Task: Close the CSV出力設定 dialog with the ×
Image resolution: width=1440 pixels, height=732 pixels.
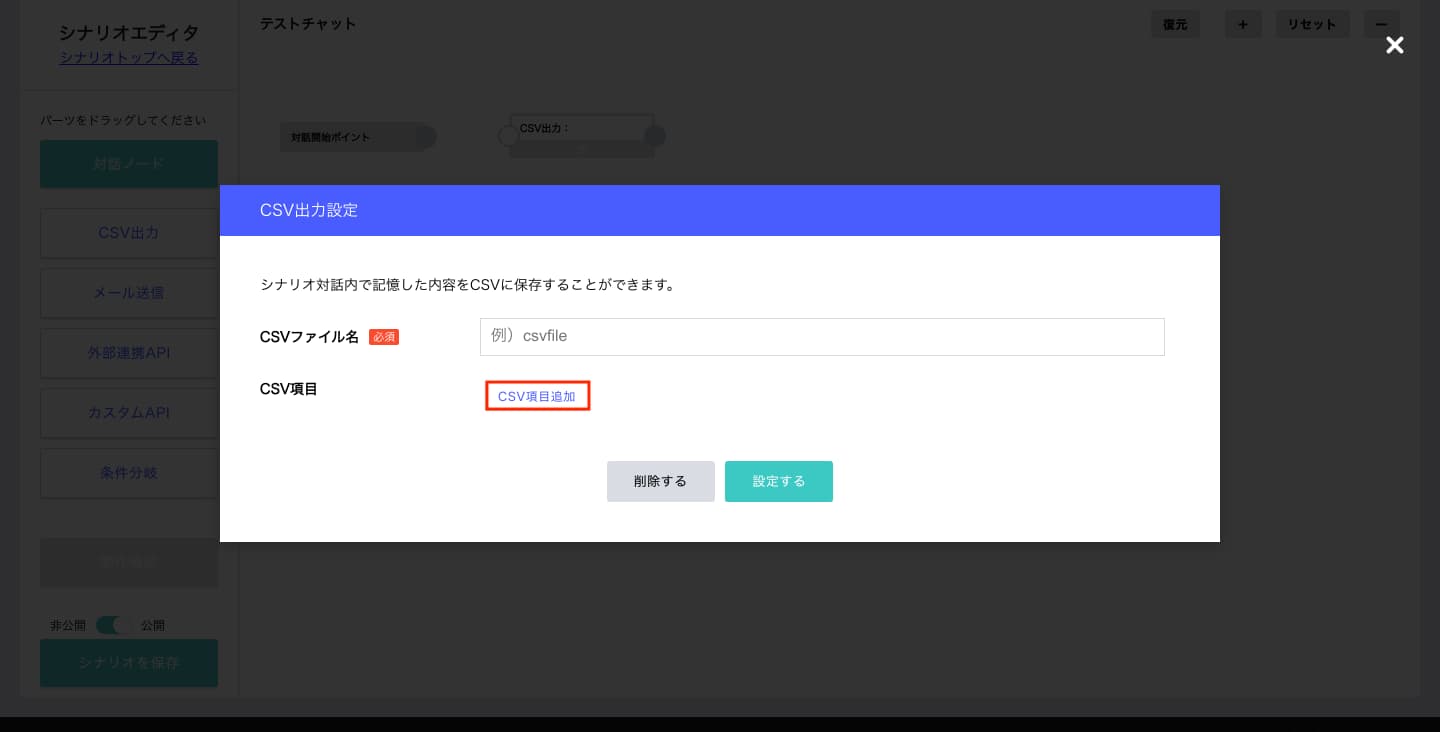Action: [1394, 45]
